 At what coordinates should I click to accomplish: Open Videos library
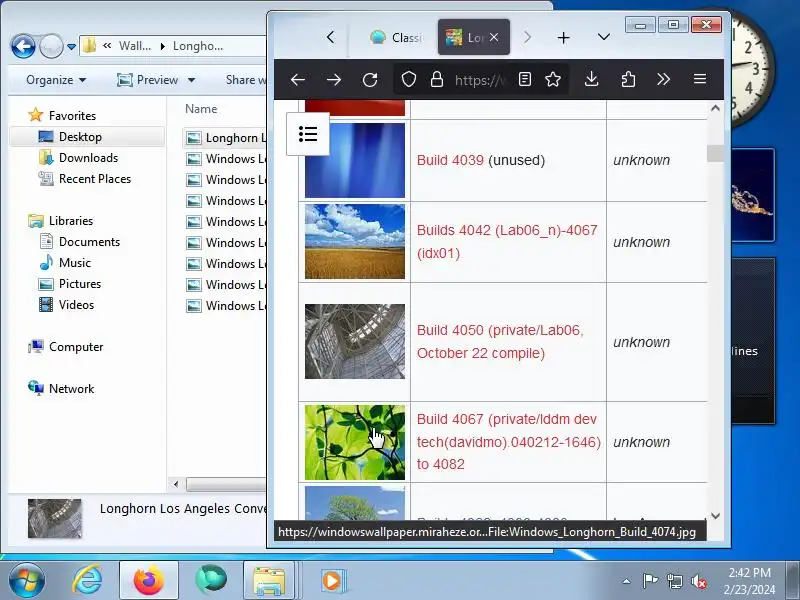pyautogui.click(x=76, y=305)
